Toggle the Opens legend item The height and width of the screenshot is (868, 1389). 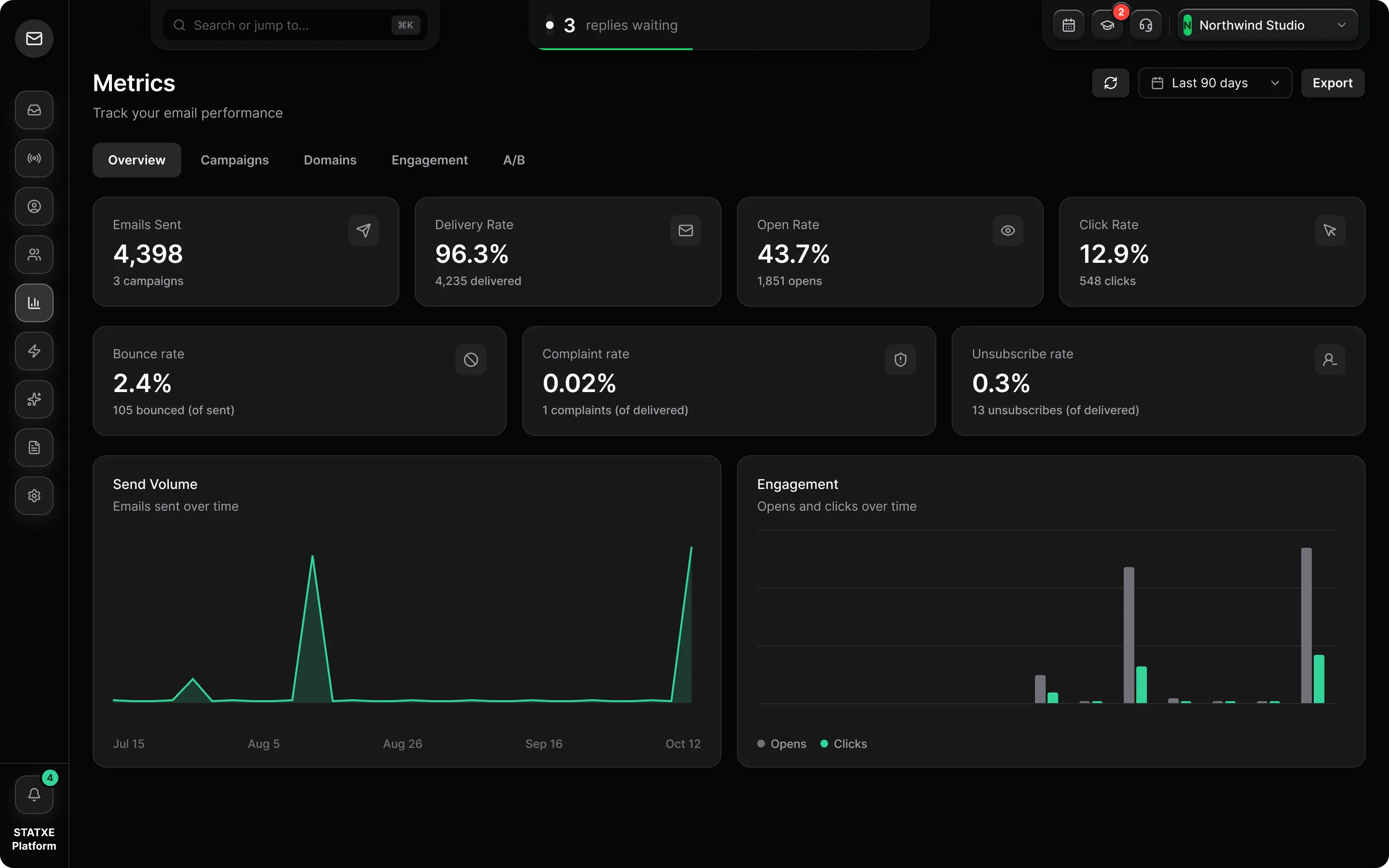pos(782,744)
